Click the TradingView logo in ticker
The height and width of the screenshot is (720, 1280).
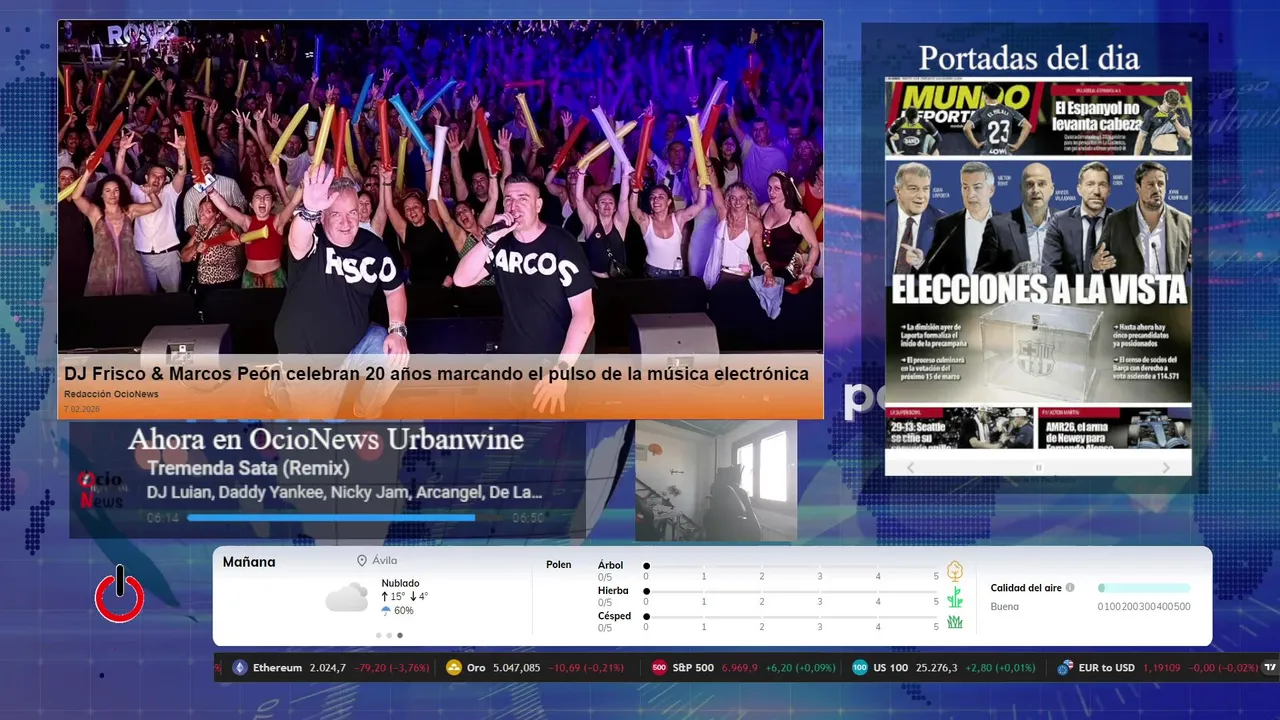1271,668
